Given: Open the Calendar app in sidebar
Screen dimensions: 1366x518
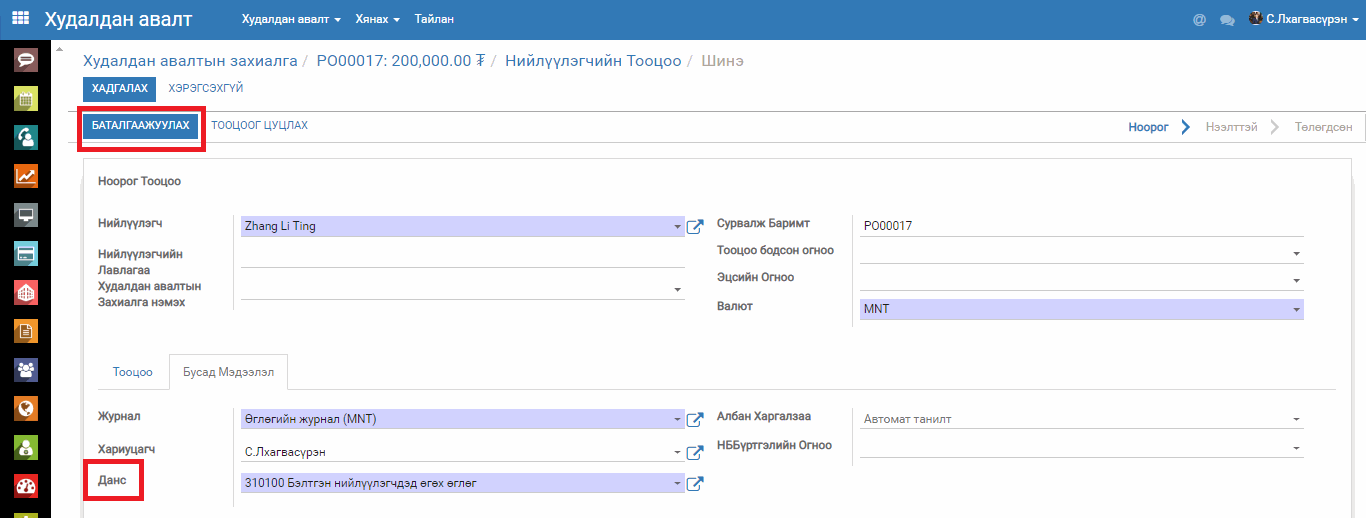Looking at the screenshot, I should 26,98.
